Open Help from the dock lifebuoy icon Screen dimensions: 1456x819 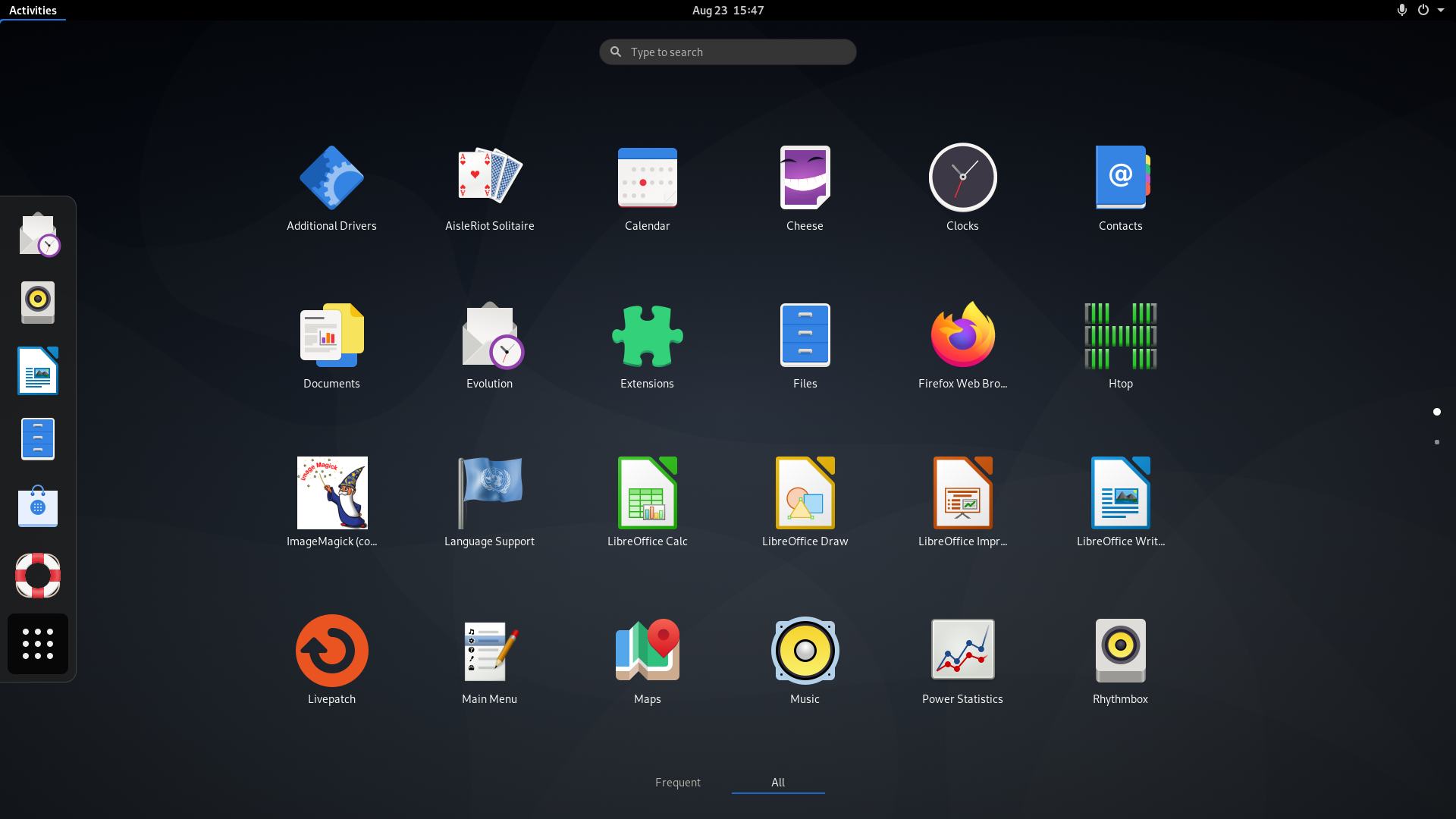[x=37, y=575]
